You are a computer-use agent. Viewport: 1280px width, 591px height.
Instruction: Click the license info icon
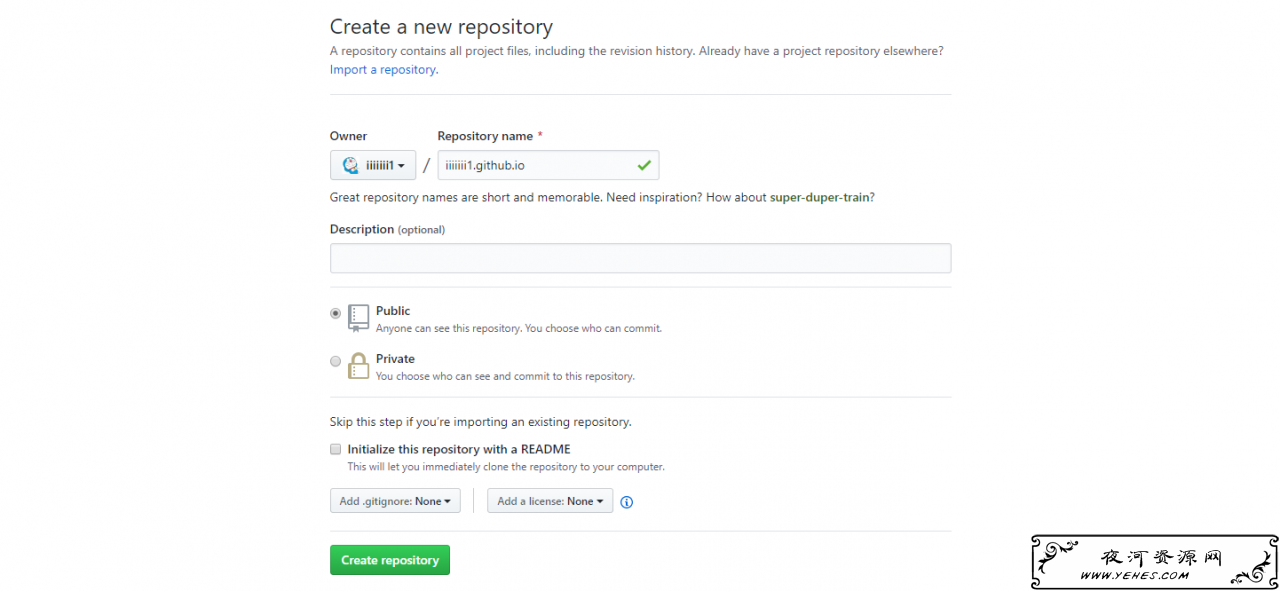point(627,502)
